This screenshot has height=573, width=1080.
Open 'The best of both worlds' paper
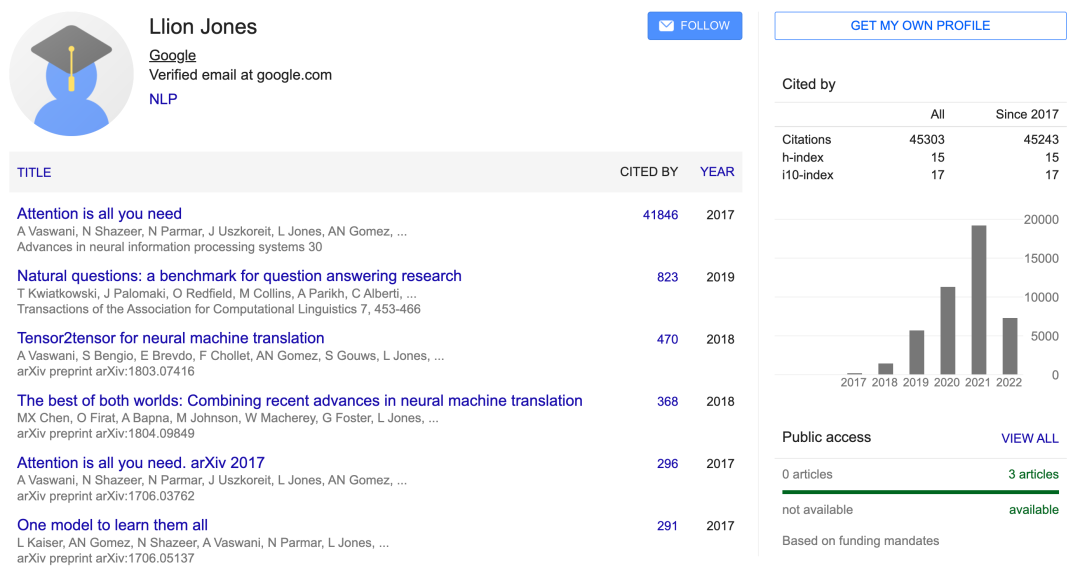pos(299,400)
